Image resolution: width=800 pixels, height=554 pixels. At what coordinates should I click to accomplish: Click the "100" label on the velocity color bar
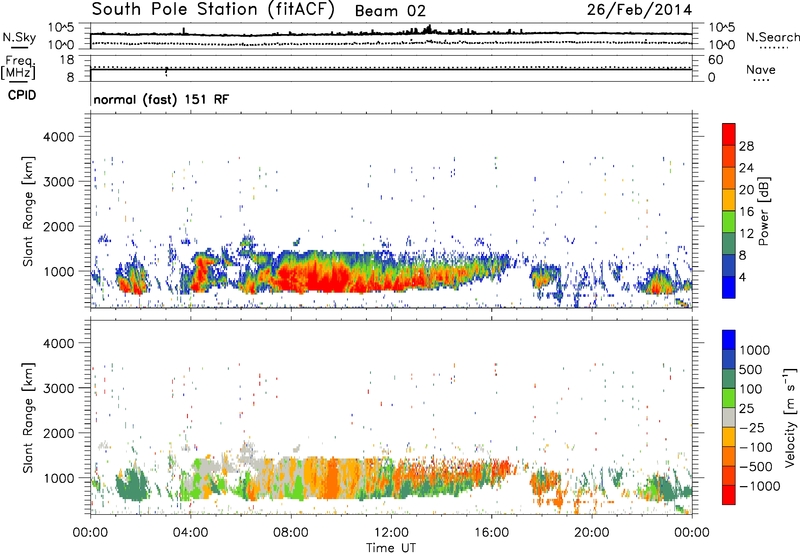click(x=750, y=389)
